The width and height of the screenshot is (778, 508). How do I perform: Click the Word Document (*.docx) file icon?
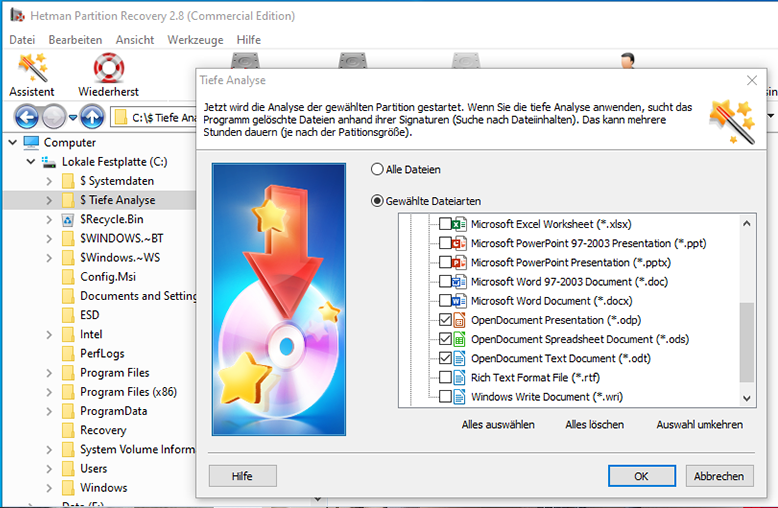pos(459,301)
